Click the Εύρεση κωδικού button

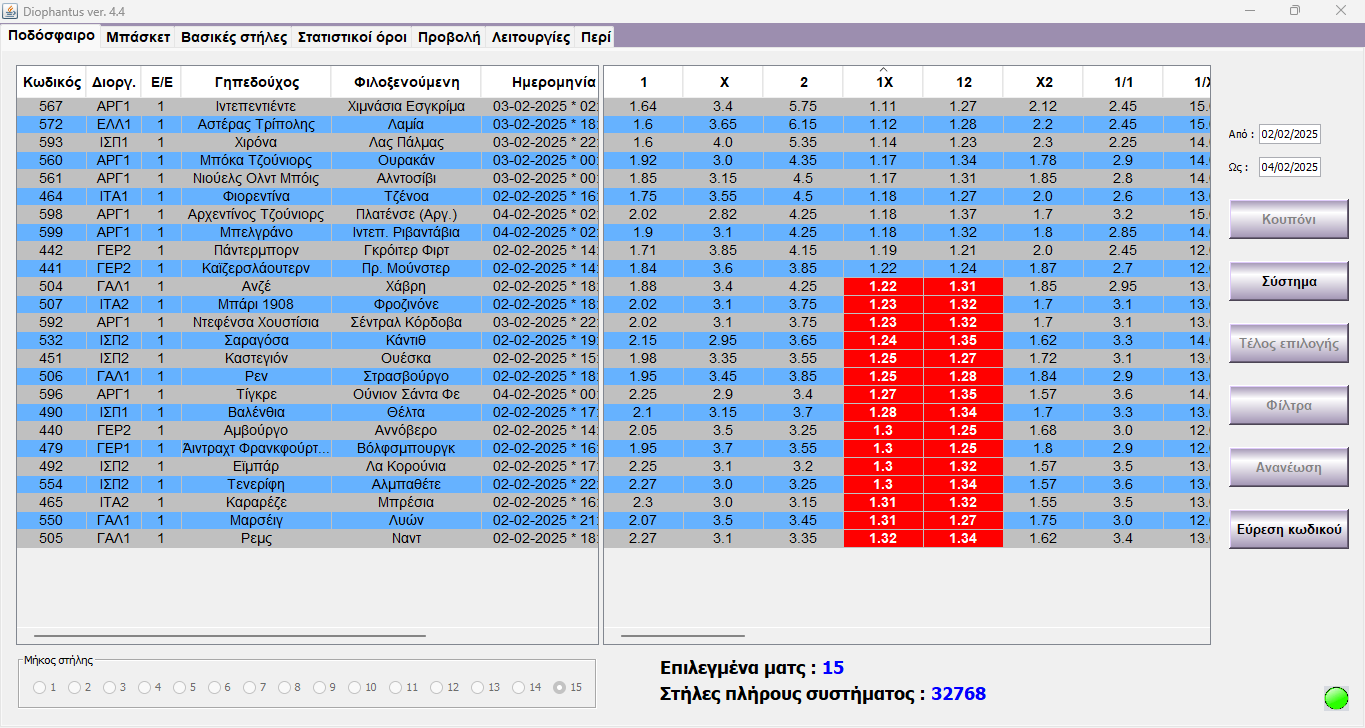[1289, 529]
